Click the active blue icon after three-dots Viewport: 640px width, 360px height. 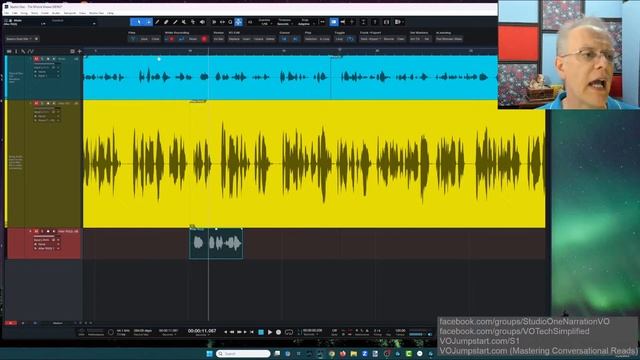(x=333, y=22)
